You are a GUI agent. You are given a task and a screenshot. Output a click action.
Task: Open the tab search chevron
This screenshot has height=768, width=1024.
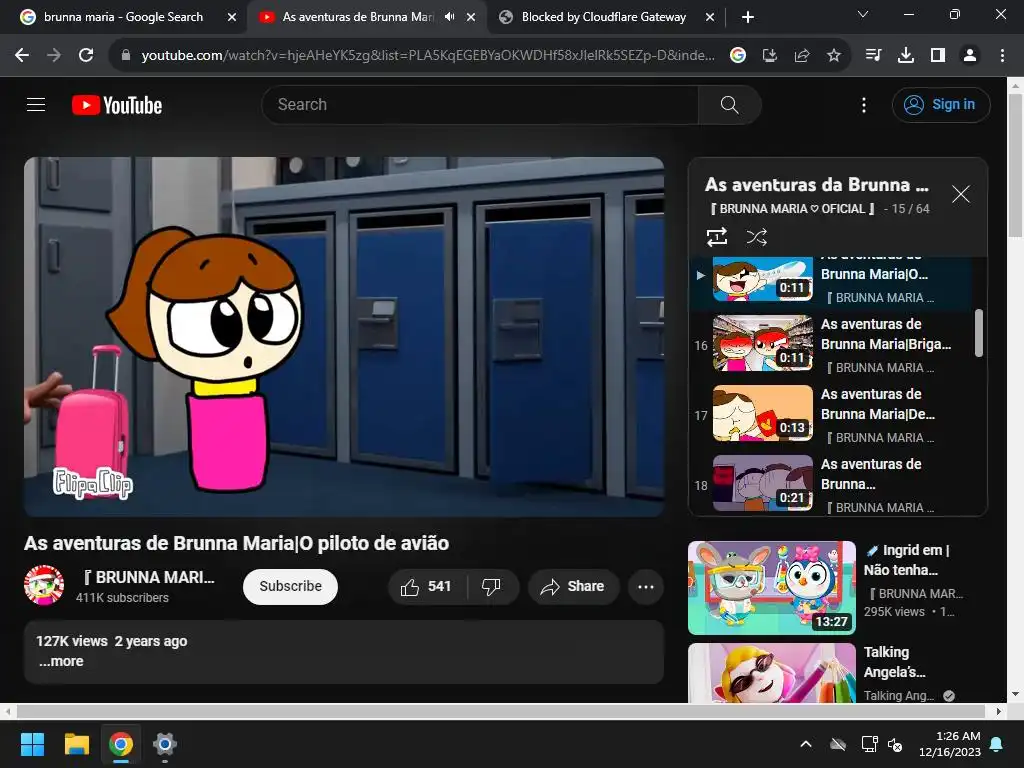point(863,14)
